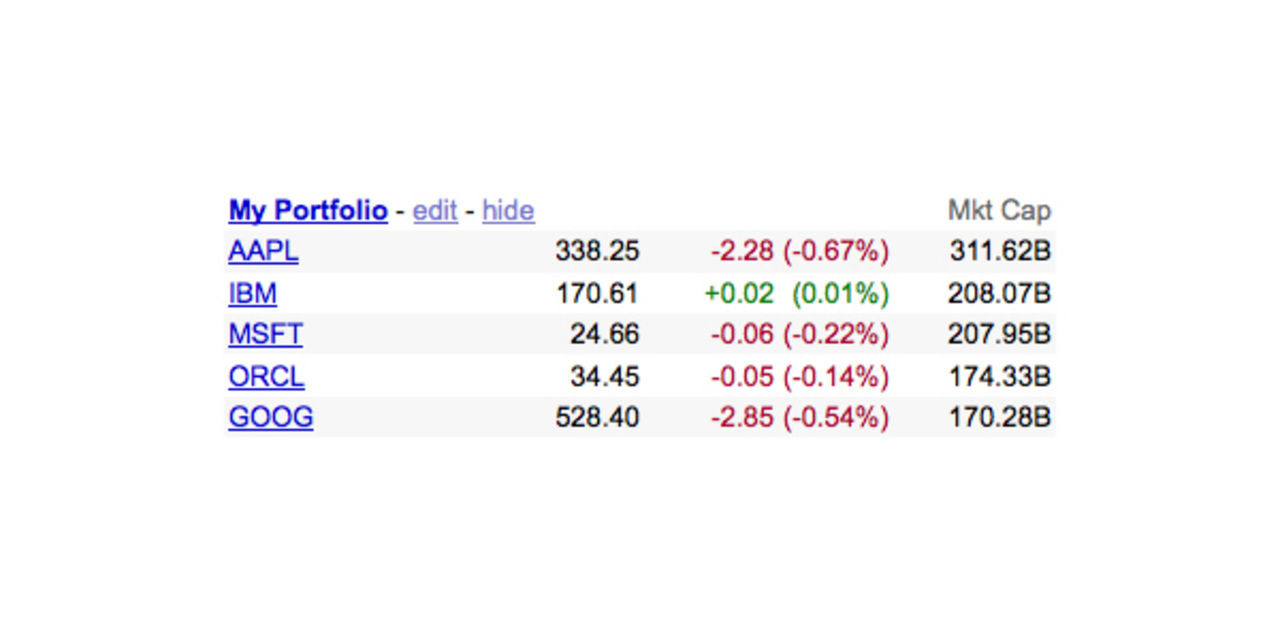Click GOOG's change value -2.85 (-0.54%)
Viewport: 1280px width, 640px height.
pyautogui.click(x=799, y=417)
